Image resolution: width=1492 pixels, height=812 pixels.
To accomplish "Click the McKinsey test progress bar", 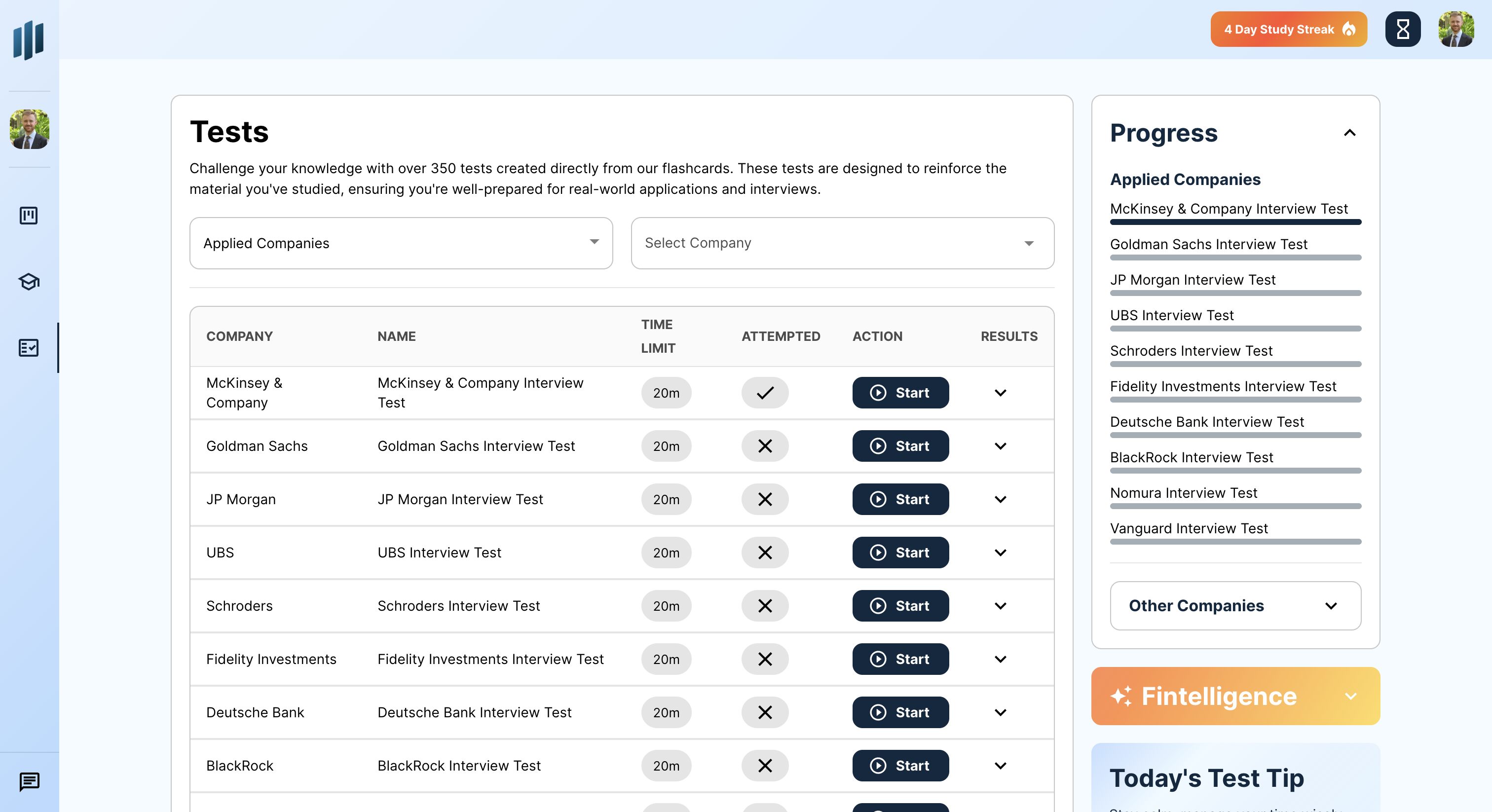I will pyautogui.click(x=1235, y=223).
